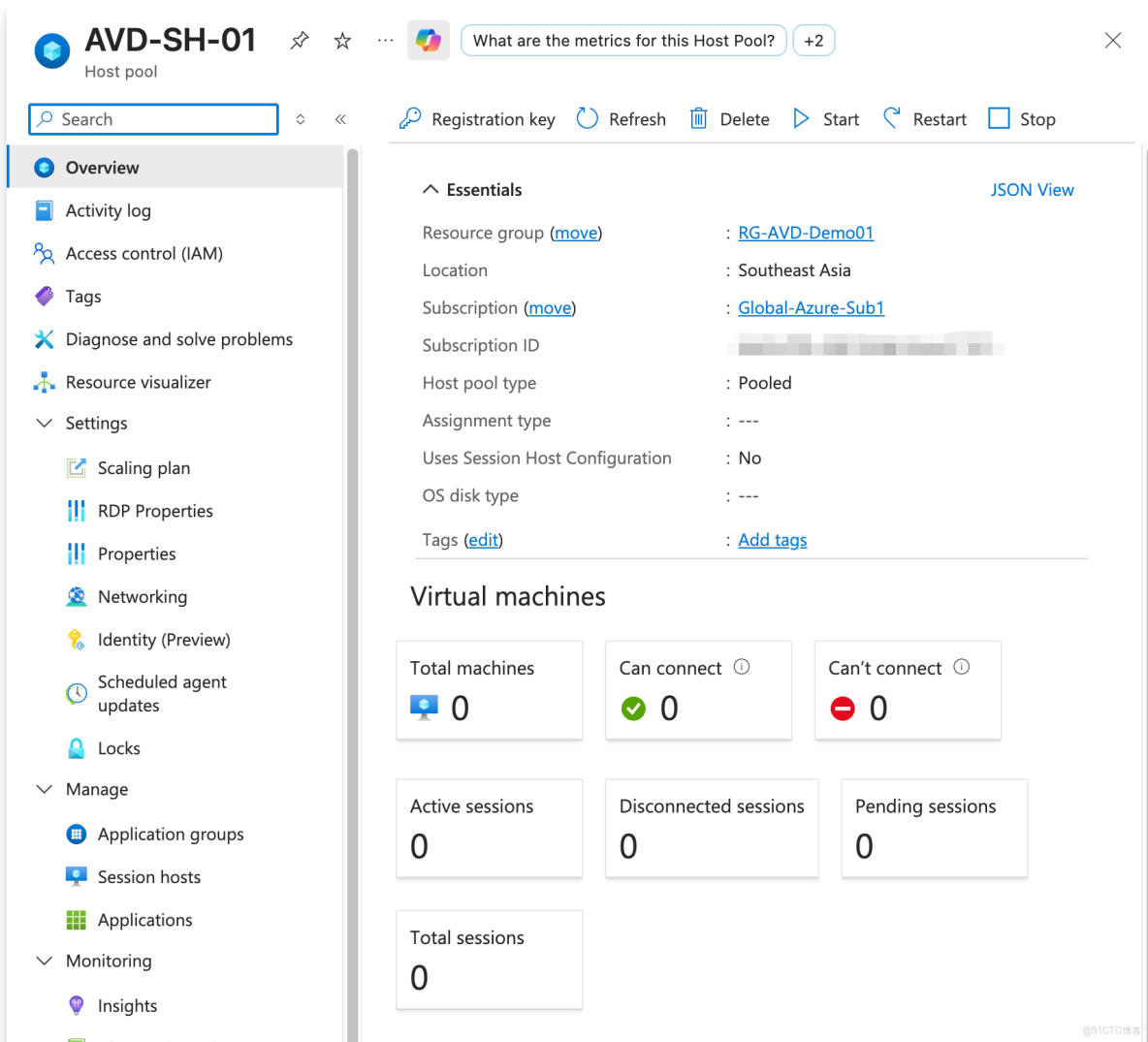Image resolution: width=1148 pixels, height=1042 pixels.
Task: Add AVD-SH-01 to favorites
Action: 341,40
